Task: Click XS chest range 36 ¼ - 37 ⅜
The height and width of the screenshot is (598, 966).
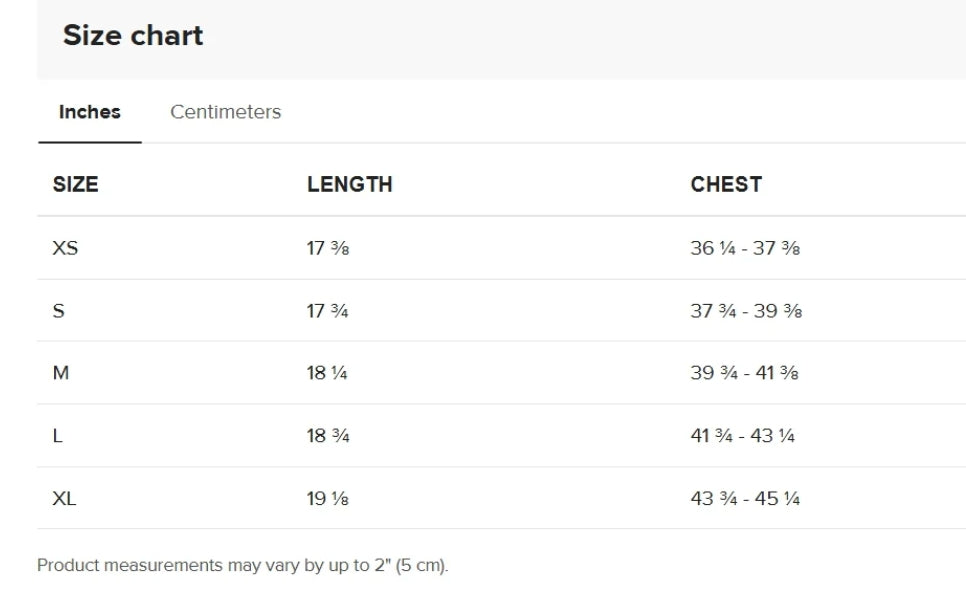Action: (x=745, y=248)
